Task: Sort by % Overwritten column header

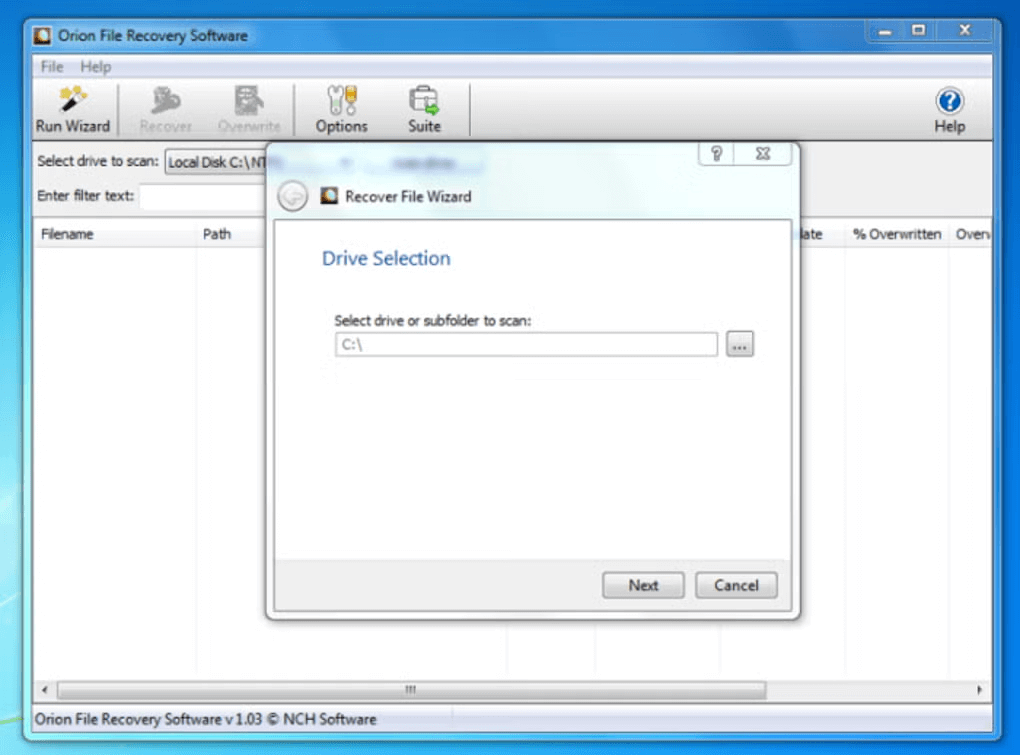Action: (x=896, y=234)
